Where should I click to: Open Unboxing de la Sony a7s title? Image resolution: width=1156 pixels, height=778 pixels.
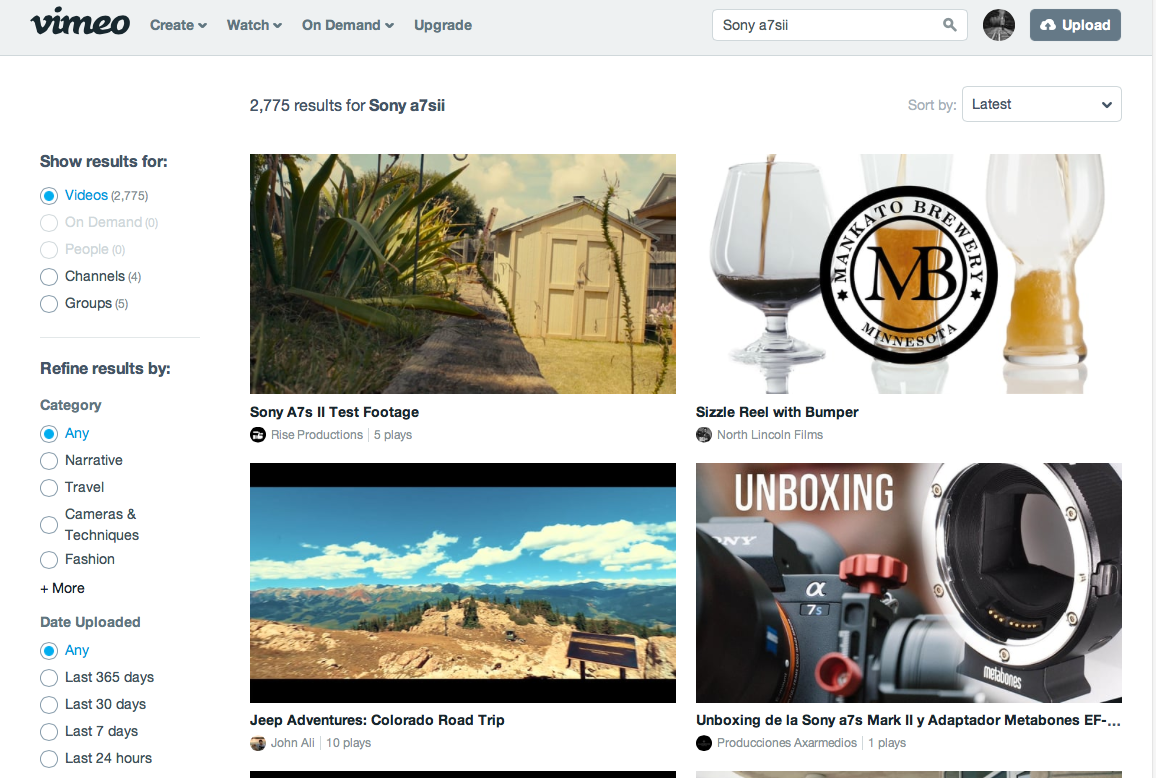pos(908,720)
